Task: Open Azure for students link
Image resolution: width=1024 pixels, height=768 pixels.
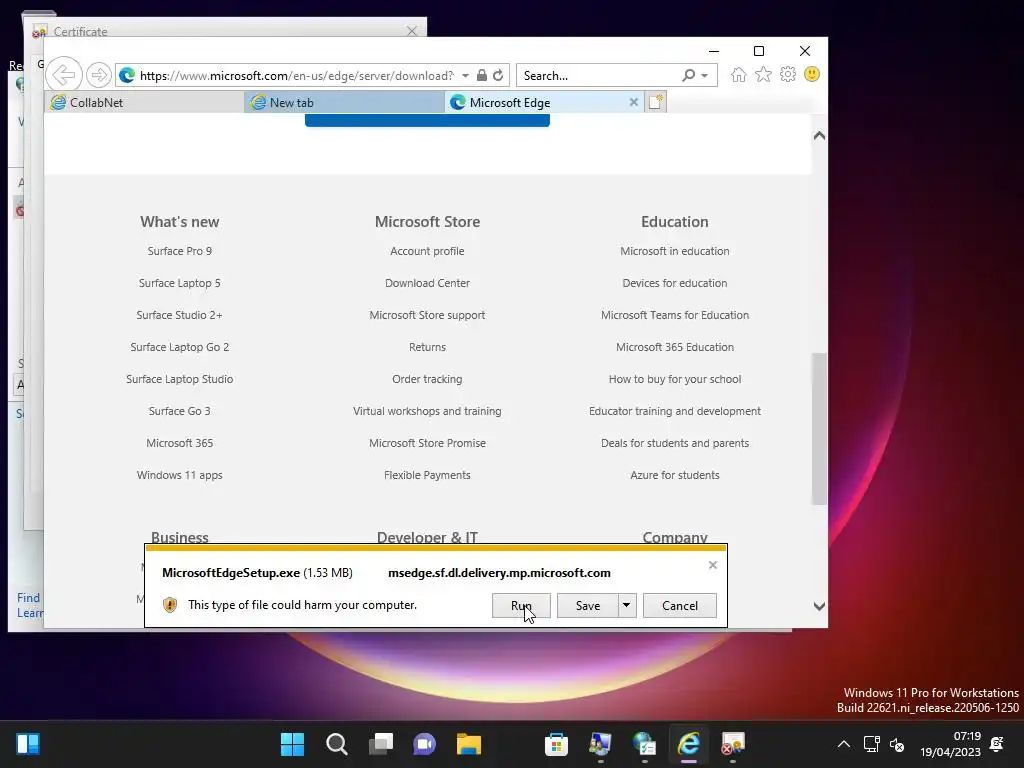Action: coord(675,475)
